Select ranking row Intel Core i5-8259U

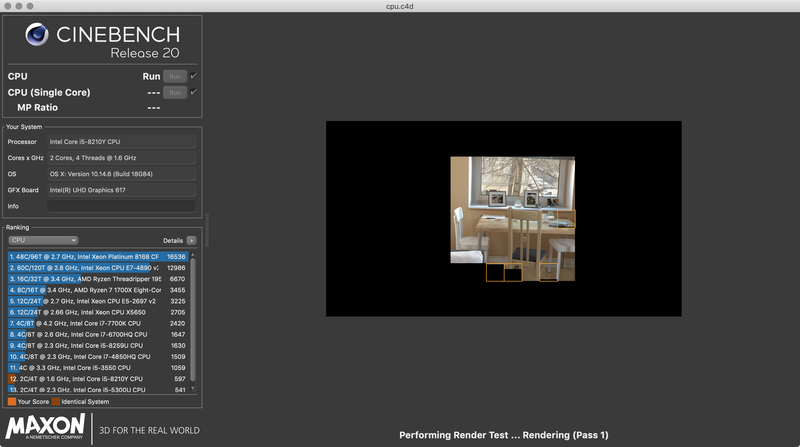[98, 345]
